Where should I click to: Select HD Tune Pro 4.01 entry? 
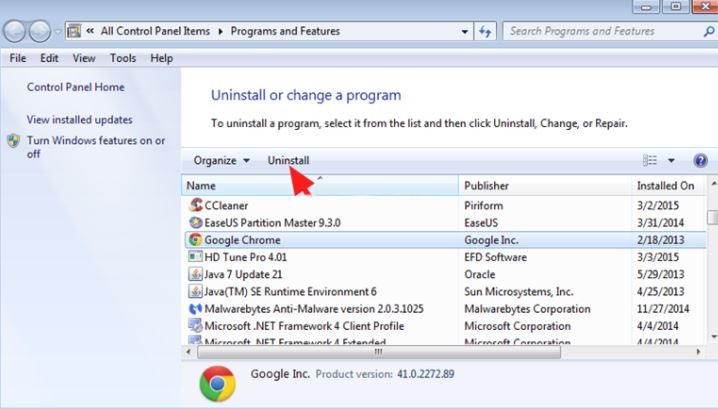pyautogui.click(x=245, y=257)
